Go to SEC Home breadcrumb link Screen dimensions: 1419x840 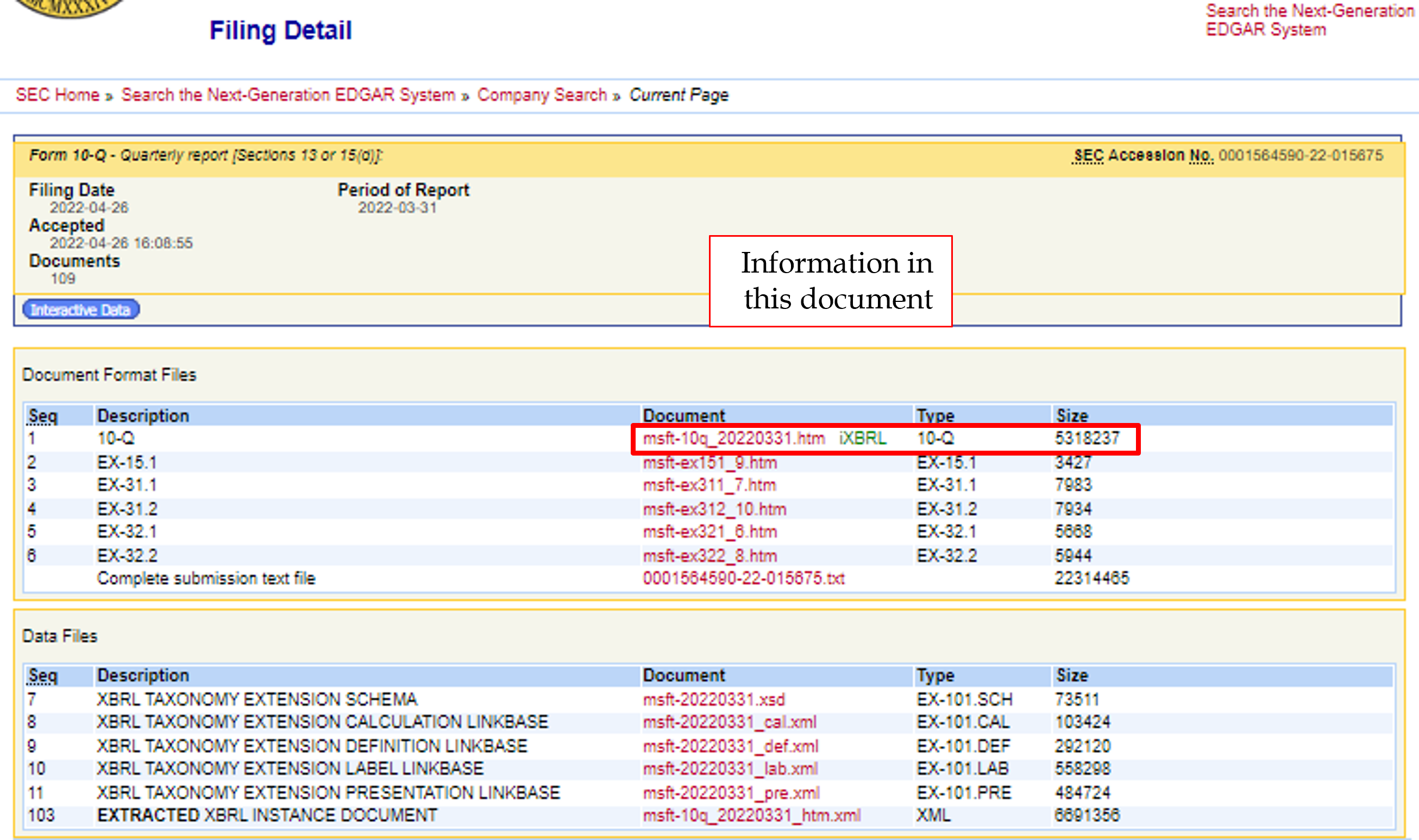point(58,94)
